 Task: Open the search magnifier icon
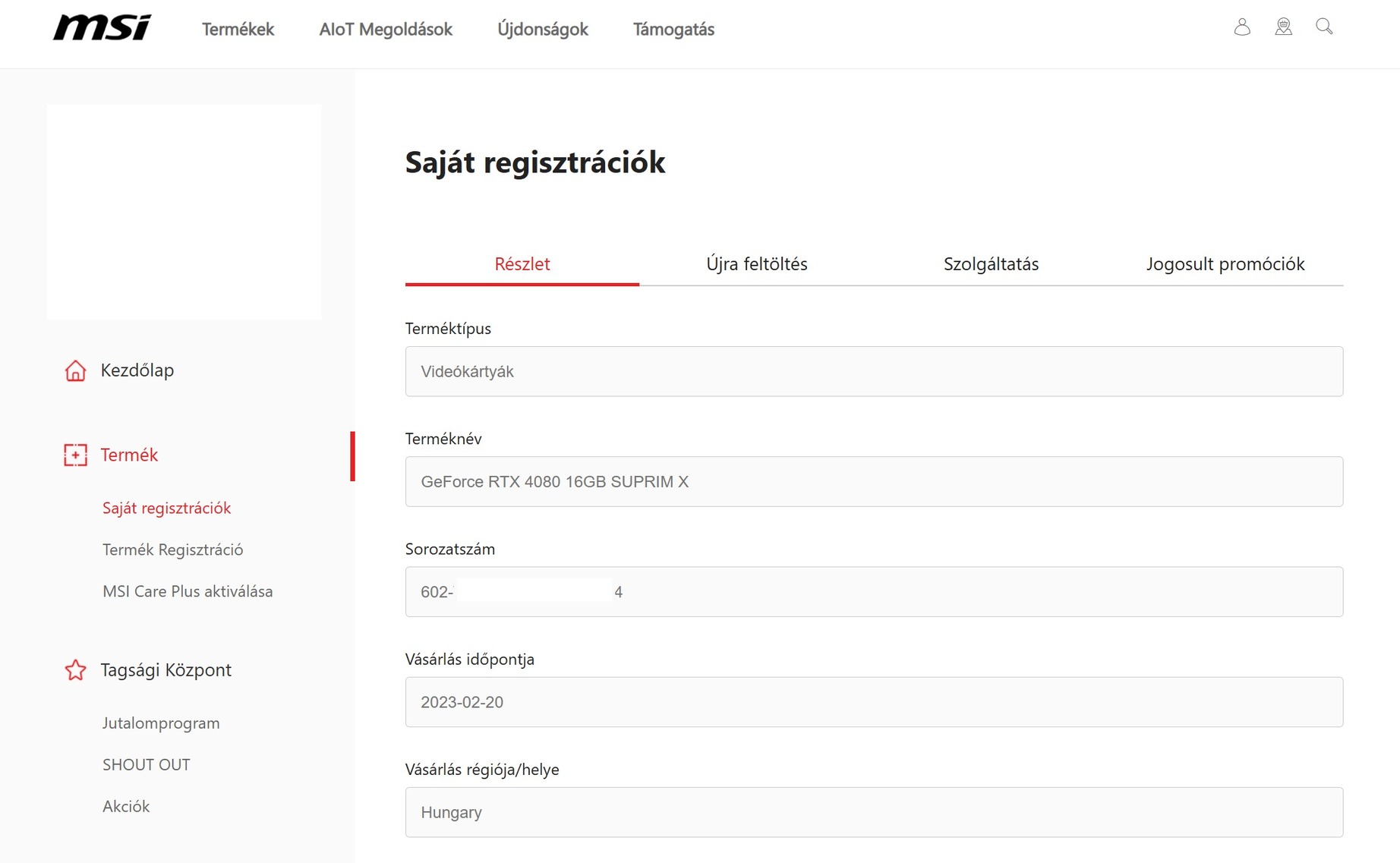click(x=1324, y=27)
